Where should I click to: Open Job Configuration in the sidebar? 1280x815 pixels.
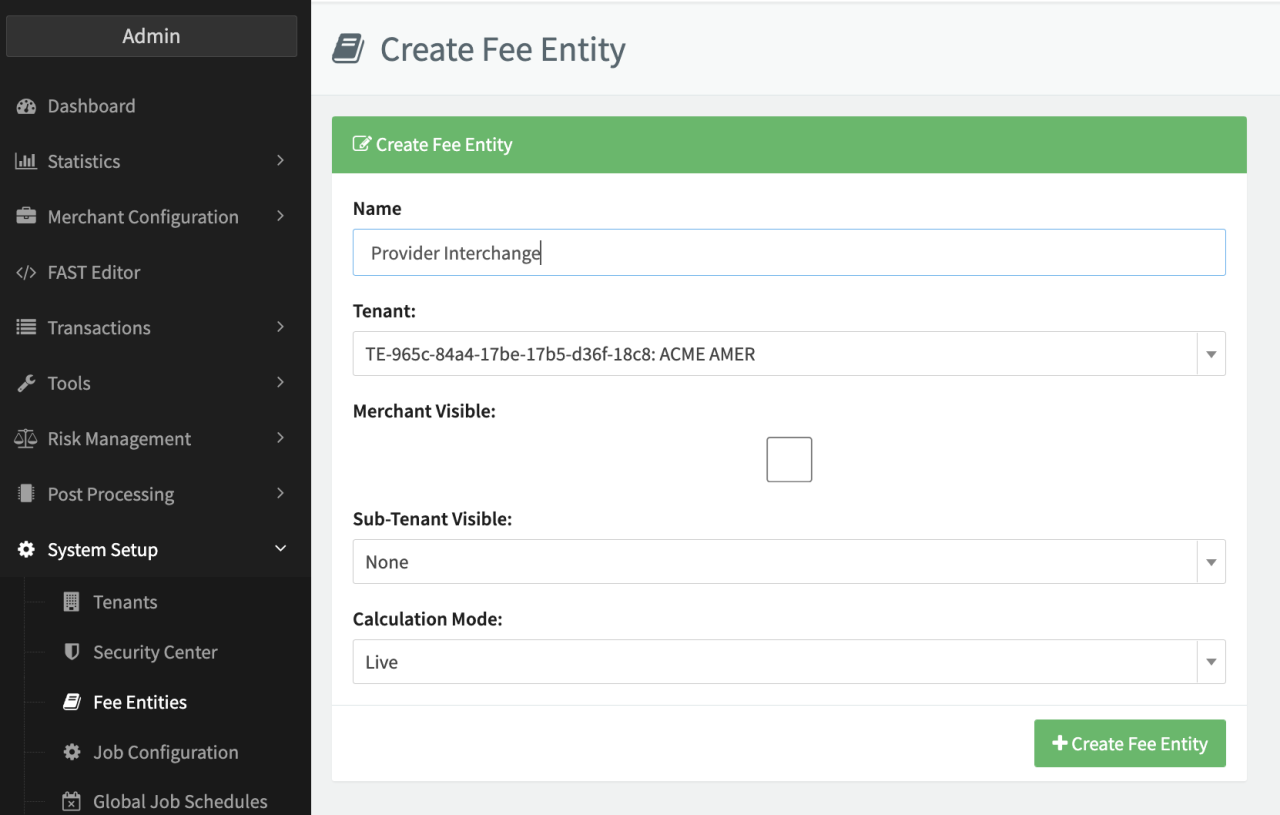(165, 752)
